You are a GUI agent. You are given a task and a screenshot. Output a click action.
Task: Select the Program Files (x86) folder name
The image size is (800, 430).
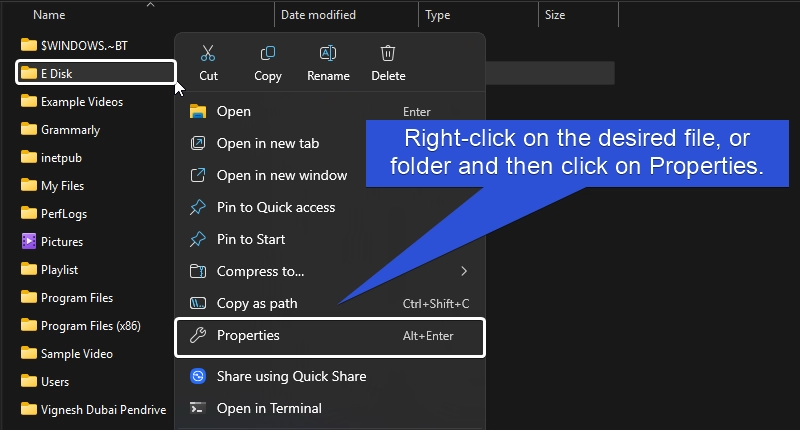click(91, 325)
